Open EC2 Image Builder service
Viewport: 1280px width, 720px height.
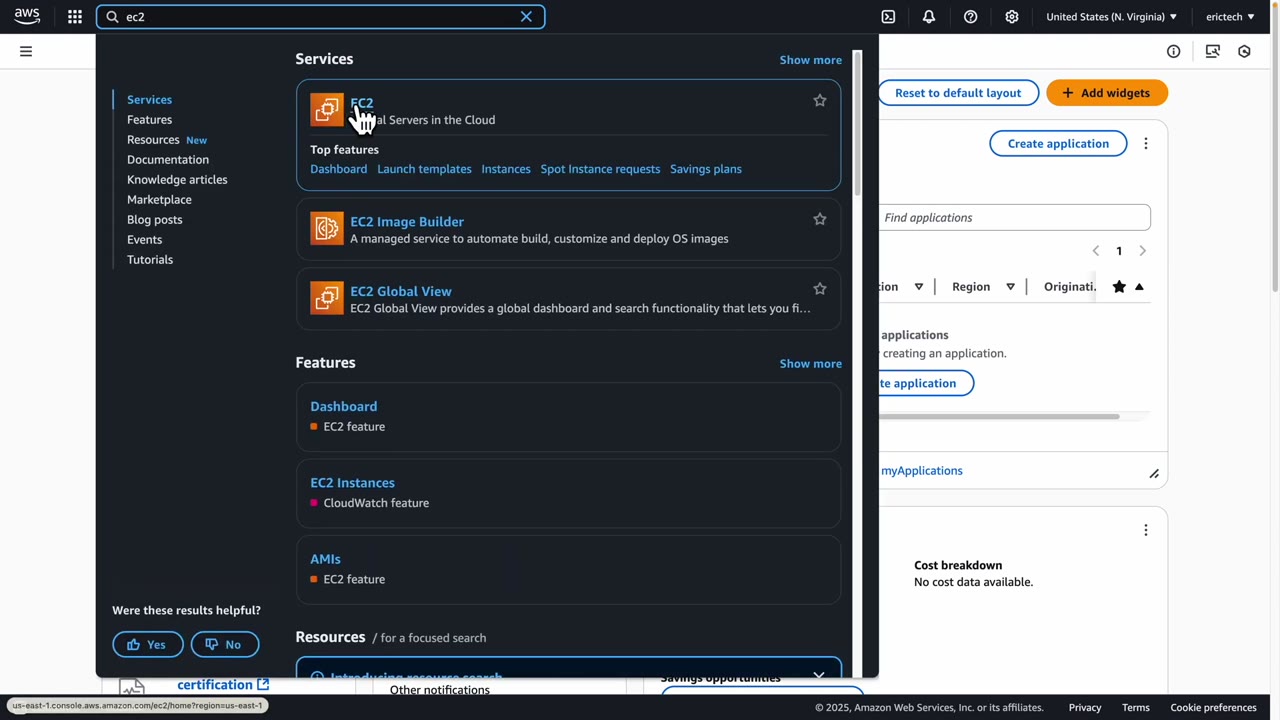coord(407,221)
